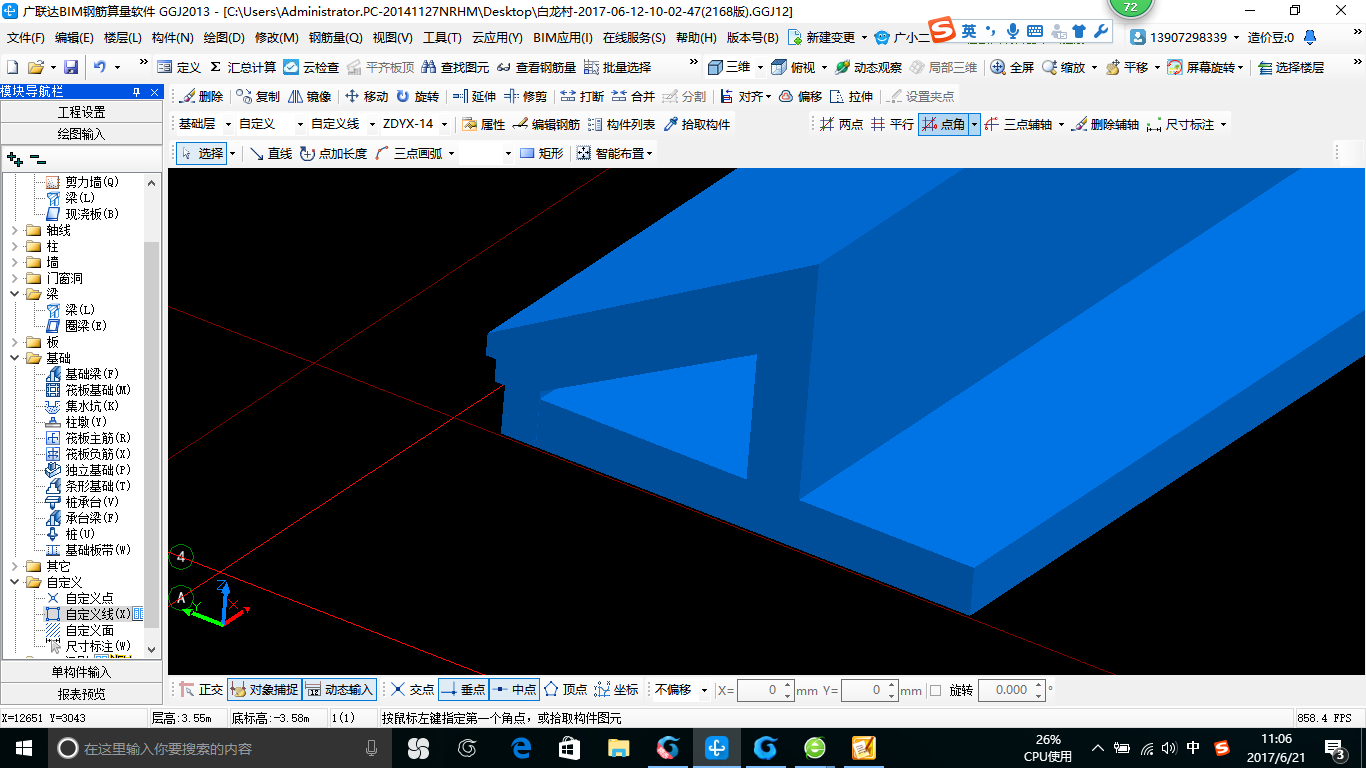This screenshot has width=1366, height=768.
Task: Click the Save (floppy disk) icon
Action: [71, 67]
